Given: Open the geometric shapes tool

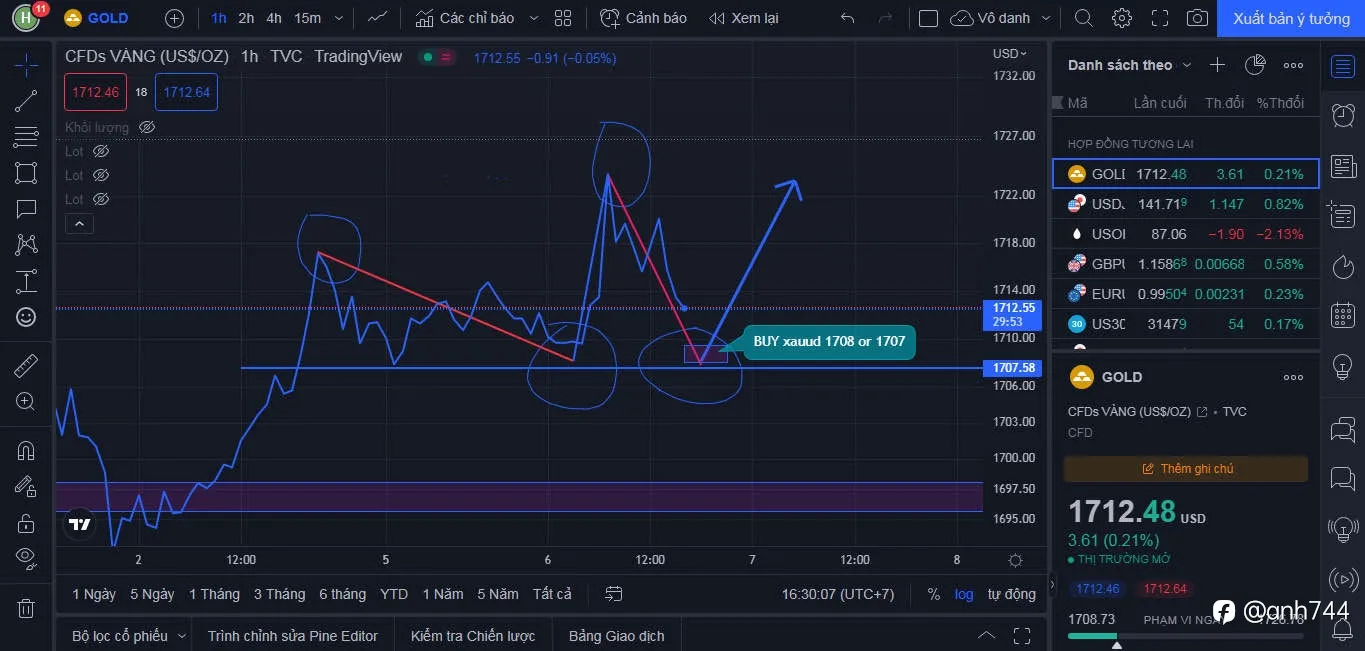Looking at the screenshot, I should (26, 173).
